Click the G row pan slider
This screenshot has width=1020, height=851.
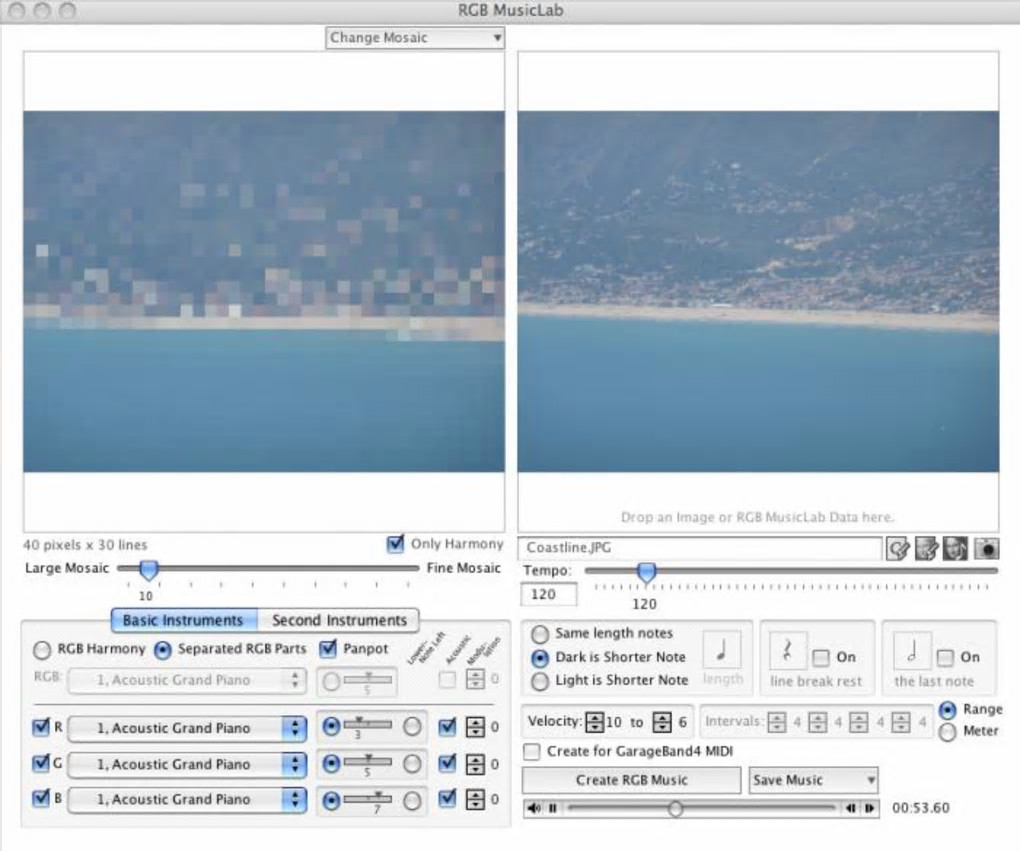368,760
